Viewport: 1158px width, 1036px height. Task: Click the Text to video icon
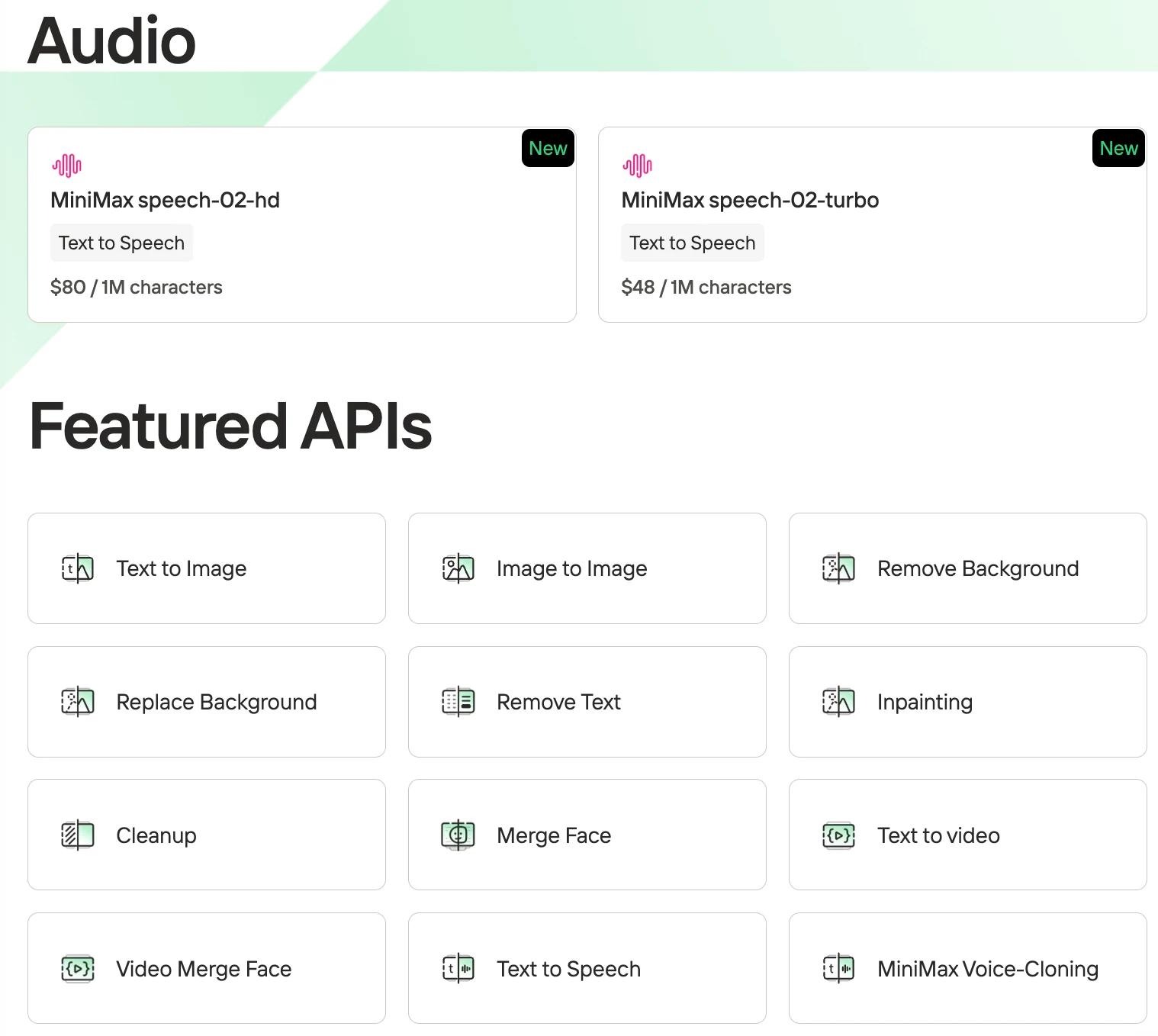click(x=838, y=835)
